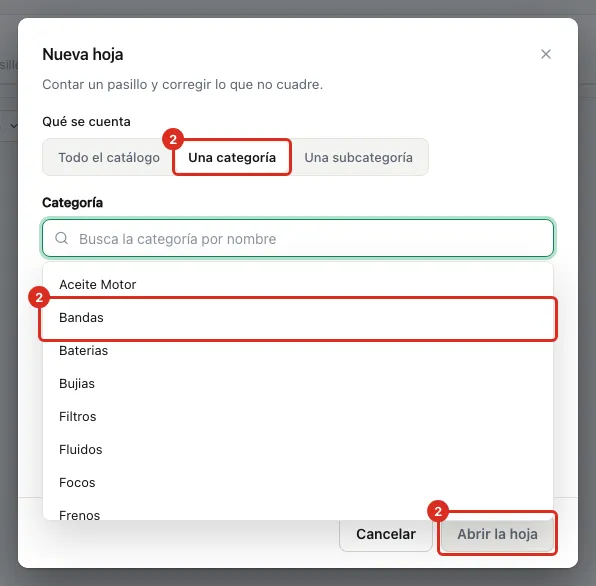The width and height of the screenshot is (596, 586).
Task: Select the Todo el catálogo option
Action: [x=109, y=157]
